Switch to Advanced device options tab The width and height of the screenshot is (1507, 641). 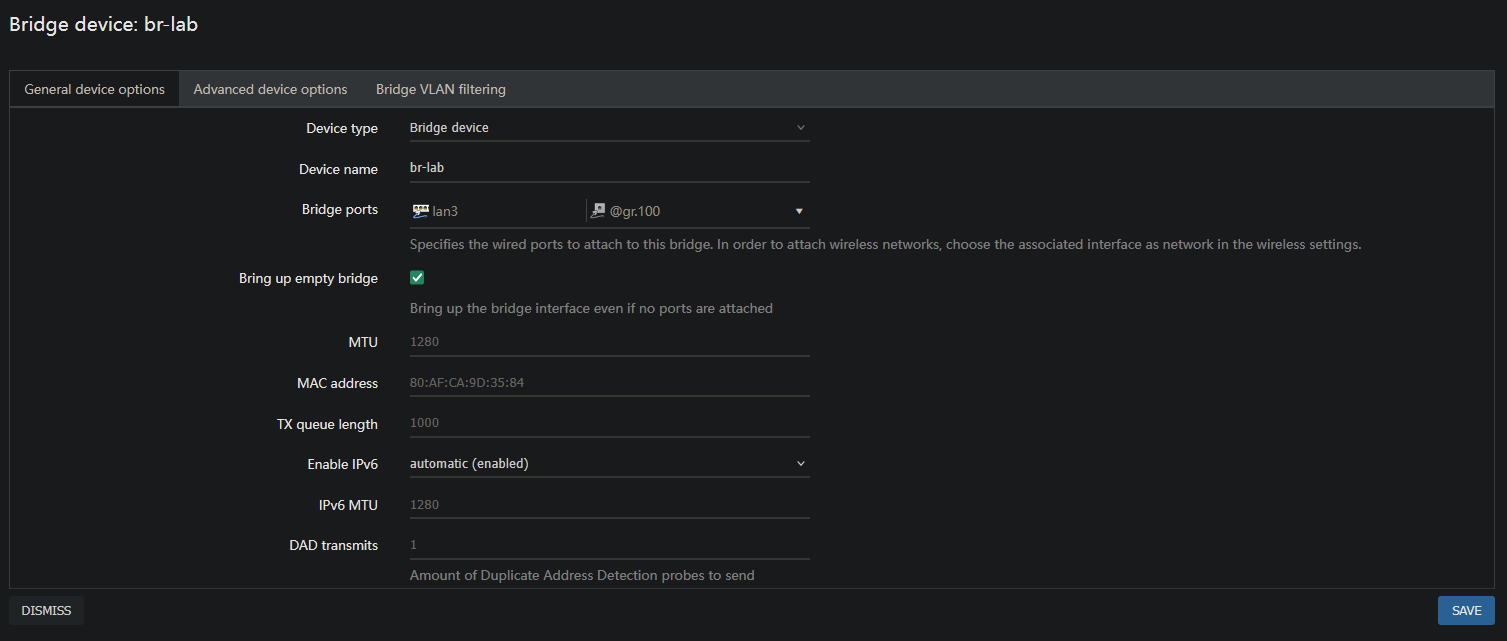click(270, 89)
